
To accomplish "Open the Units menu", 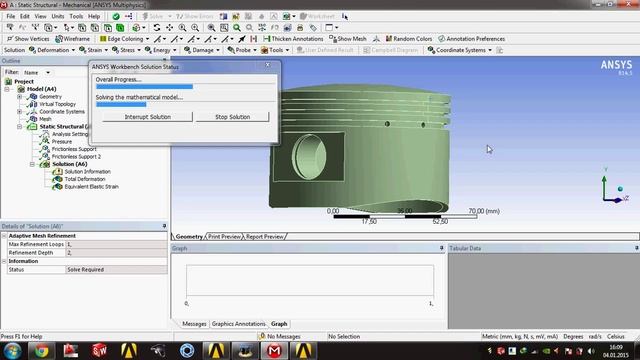I will pyautogui.click(x=58, y=16).
